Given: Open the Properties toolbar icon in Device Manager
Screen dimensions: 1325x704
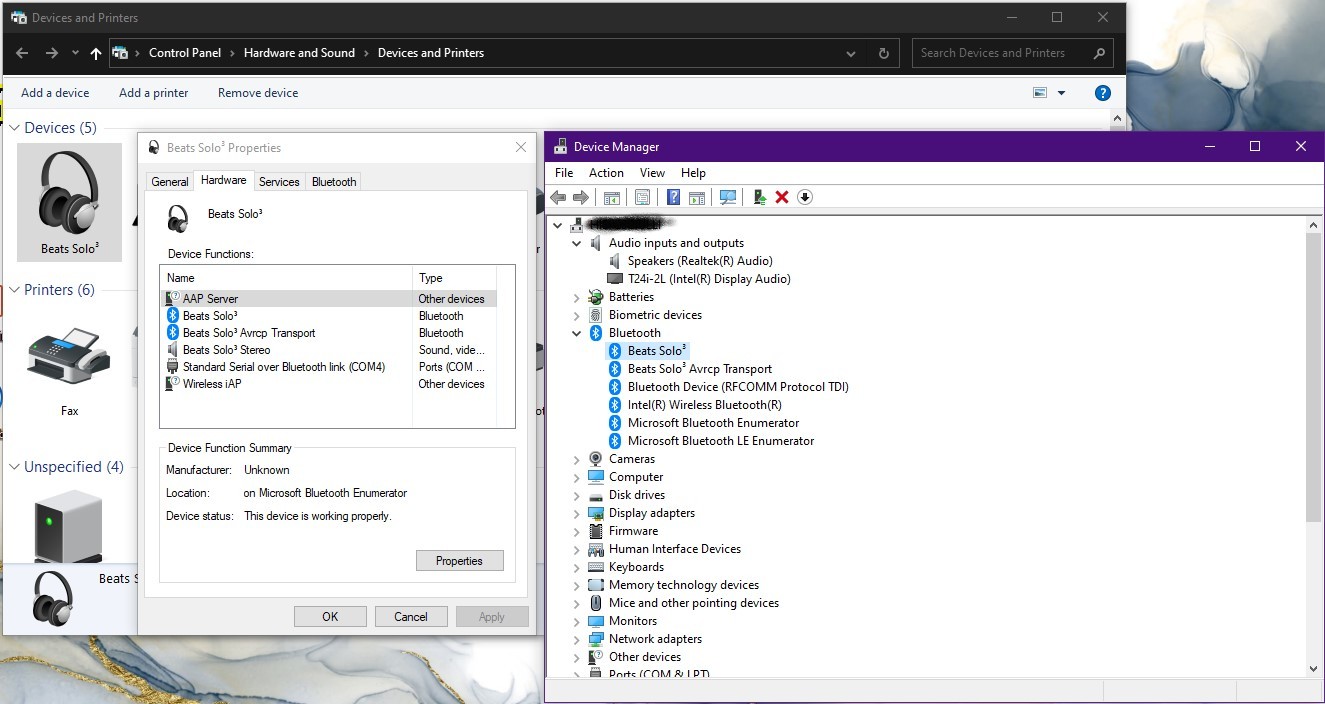Looking at the screenshot, I should click(642, 197).
